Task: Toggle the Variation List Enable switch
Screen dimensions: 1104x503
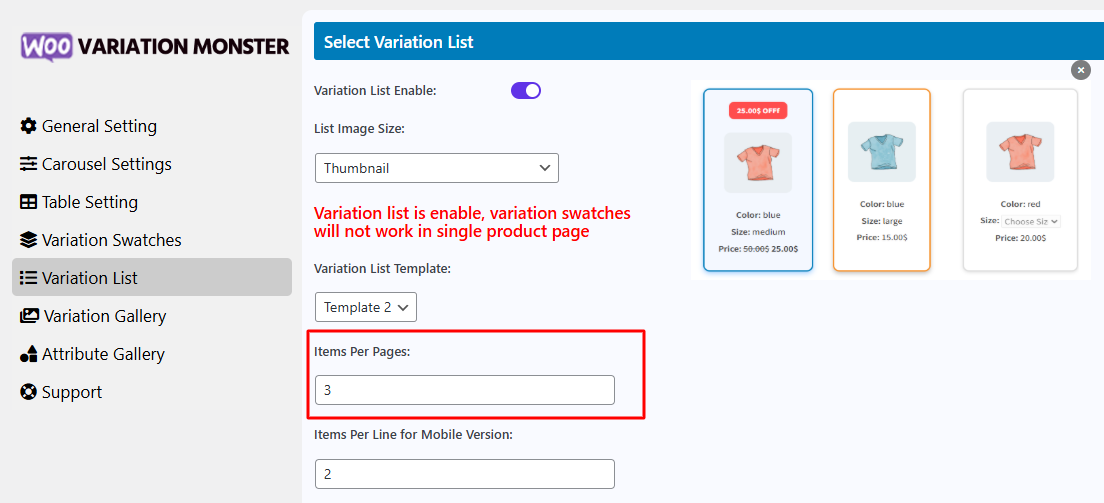Action: (x=526, y=91)
